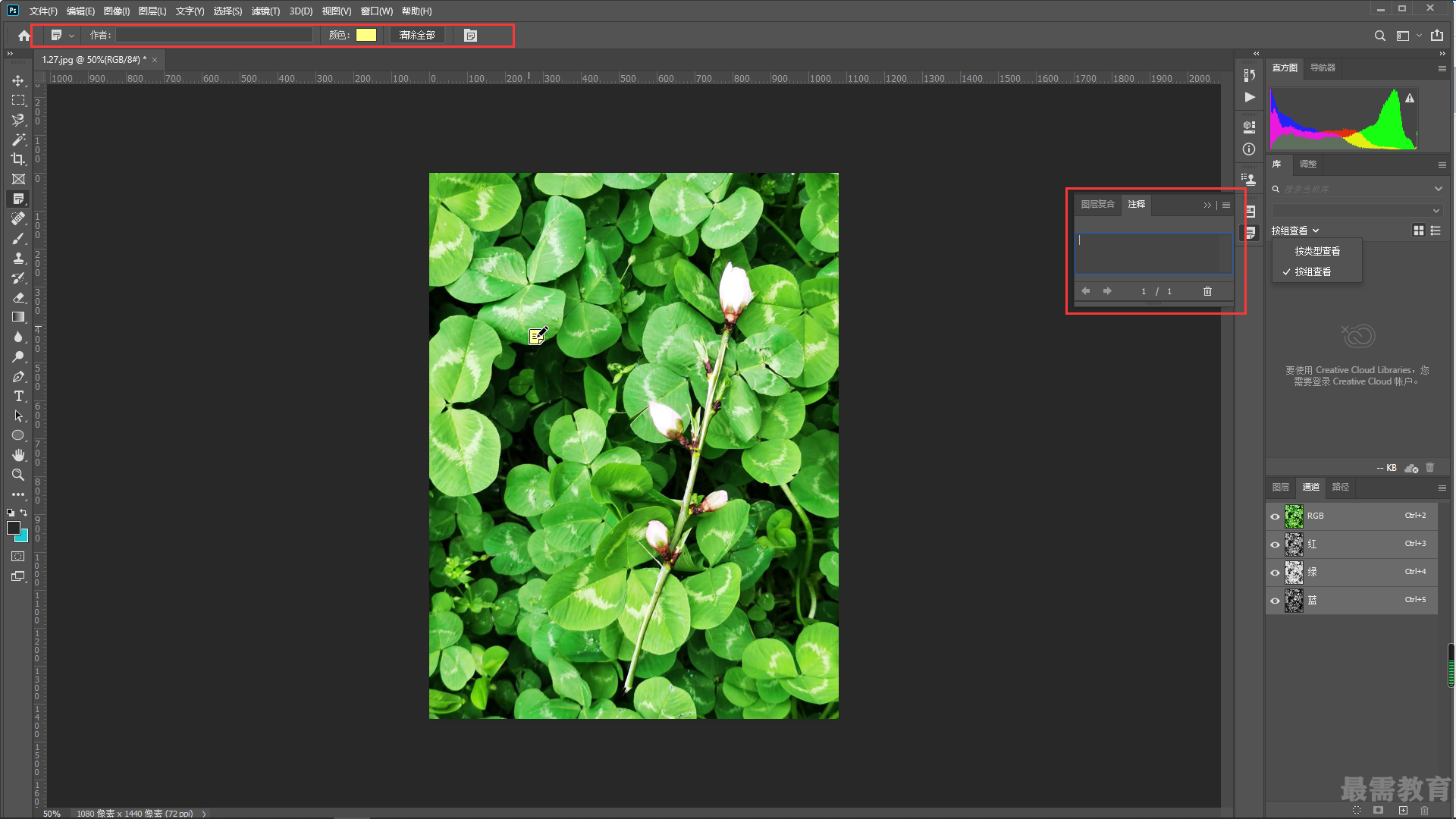Select the Note tool in toolbox
The width and height of the screenshot is (1456, 819).
pos(18,199)
